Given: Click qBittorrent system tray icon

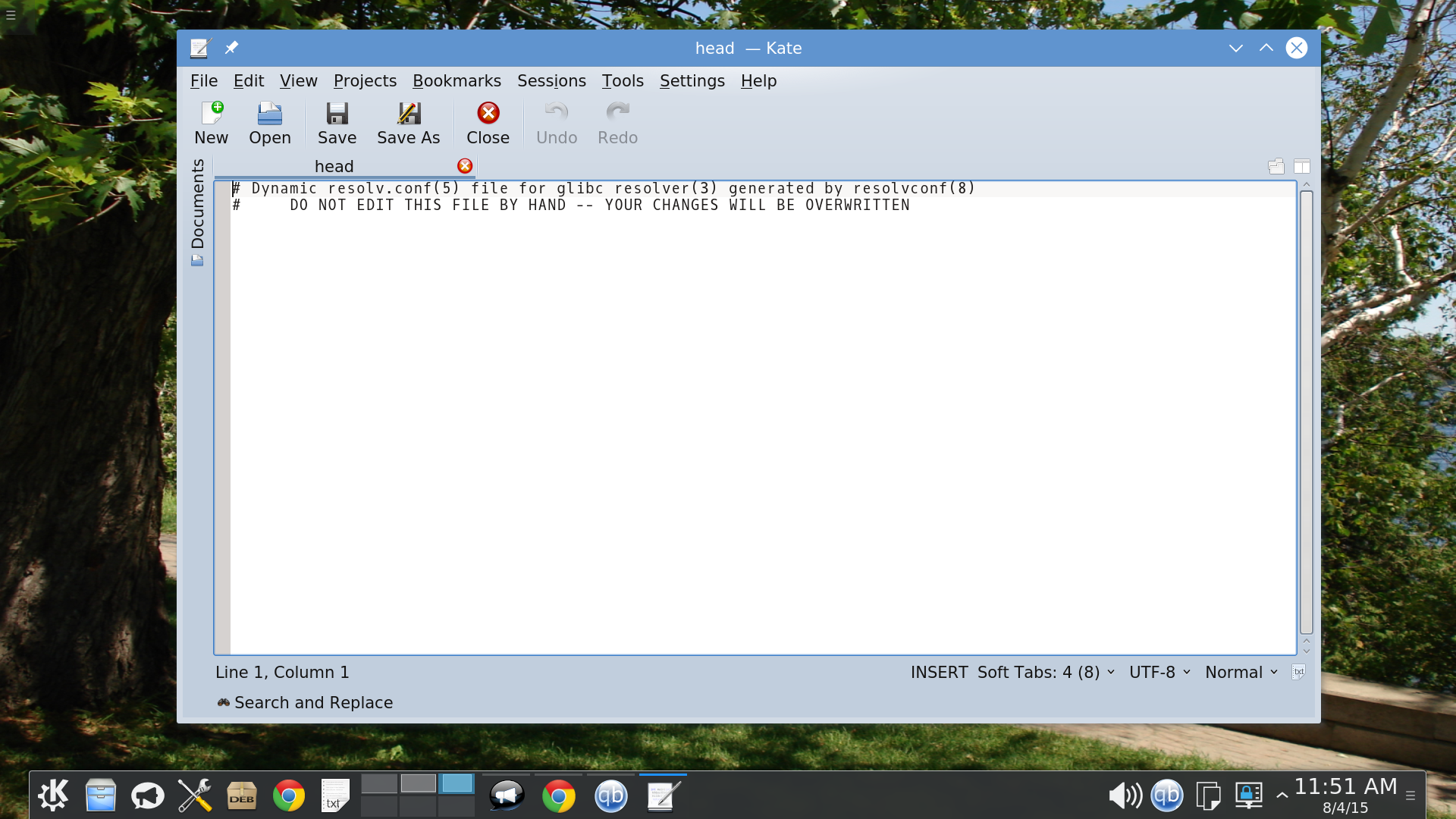Looking at the screenshot, I should click(x=1166, y=795).
